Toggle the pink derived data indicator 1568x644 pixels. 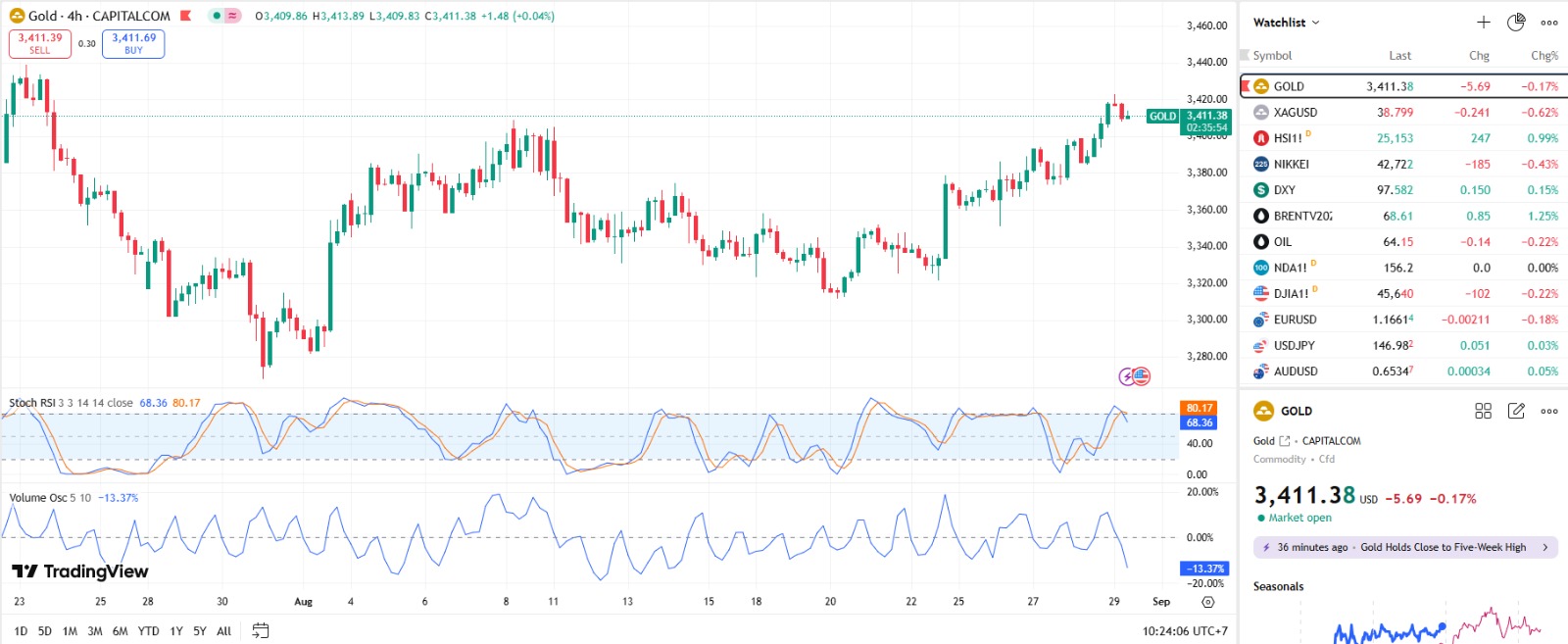point(232,16)
